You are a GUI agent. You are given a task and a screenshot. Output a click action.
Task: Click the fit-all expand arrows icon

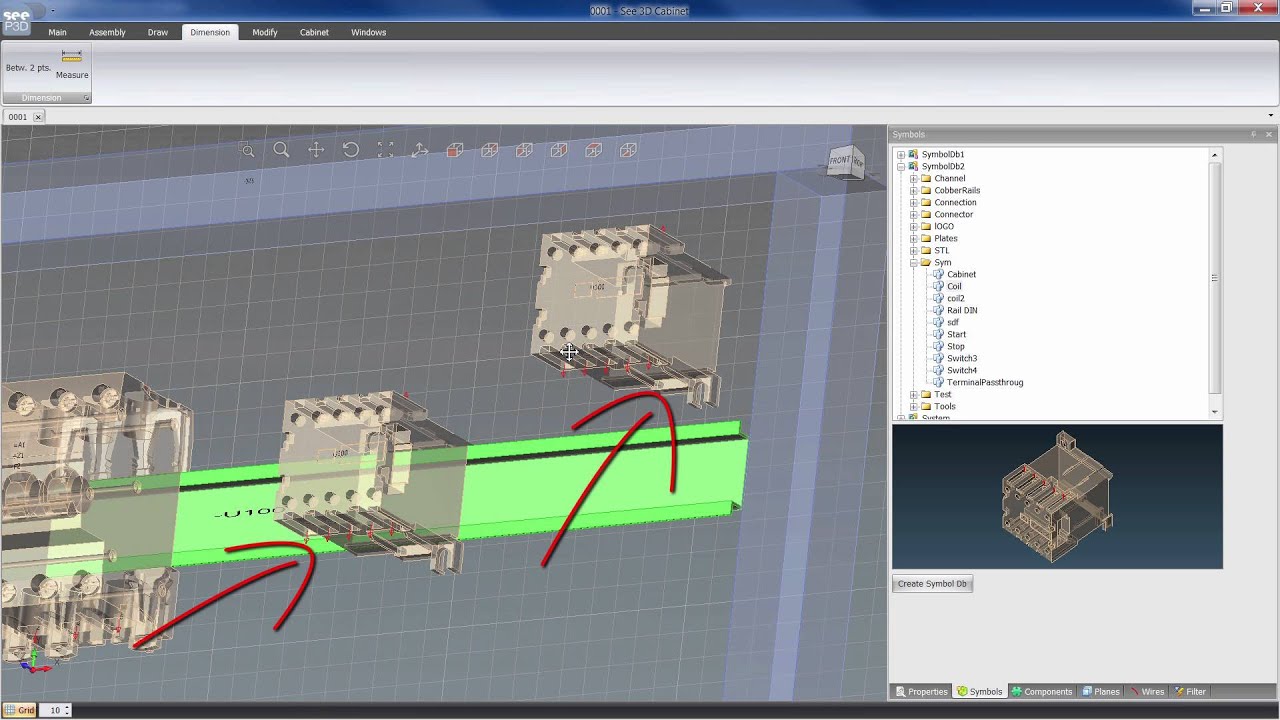[385, 150]
